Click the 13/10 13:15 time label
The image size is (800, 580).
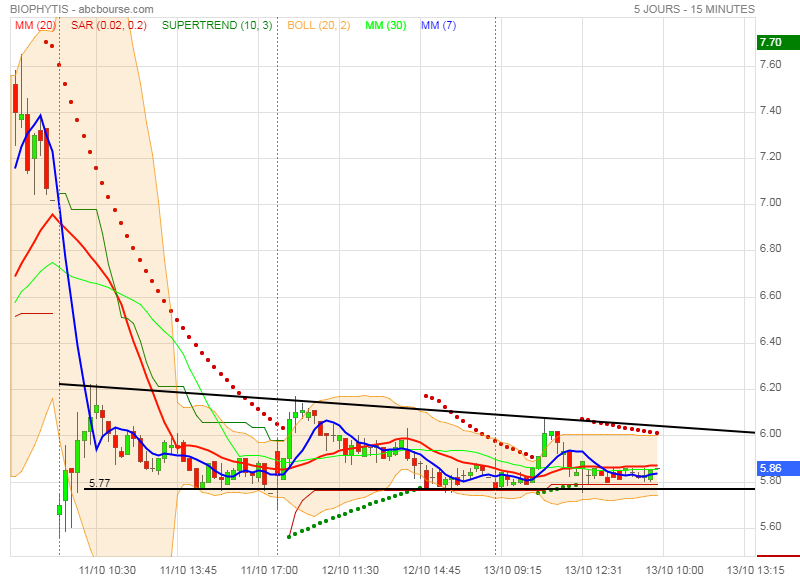pyautogui.click(x=756, y=570)
